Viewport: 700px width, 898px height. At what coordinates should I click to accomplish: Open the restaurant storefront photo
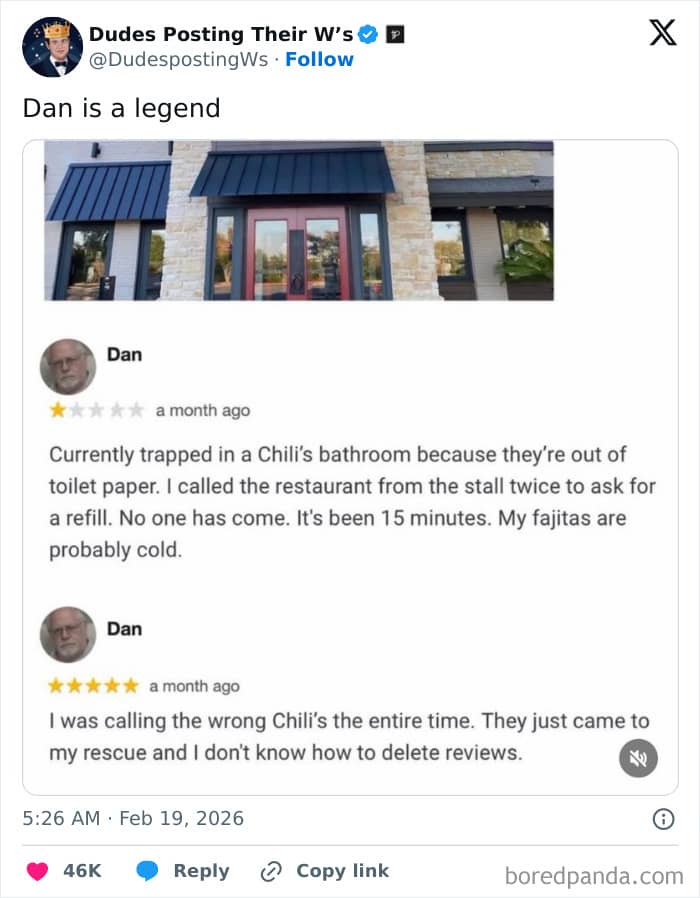point(299,220)
